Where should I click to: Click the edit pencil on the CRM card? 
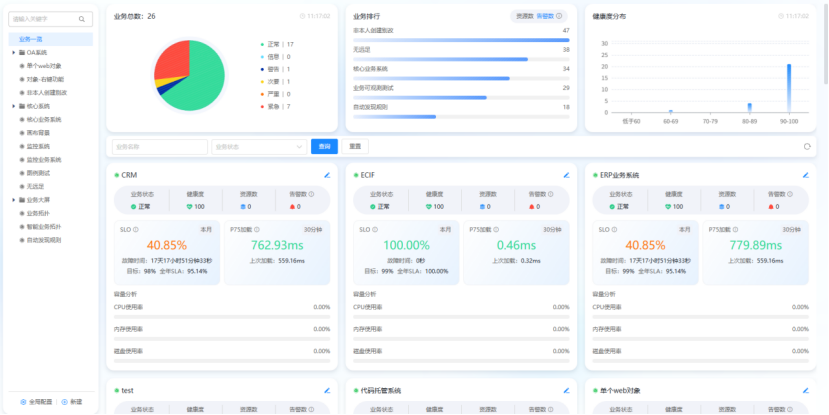tap(327, 175)
